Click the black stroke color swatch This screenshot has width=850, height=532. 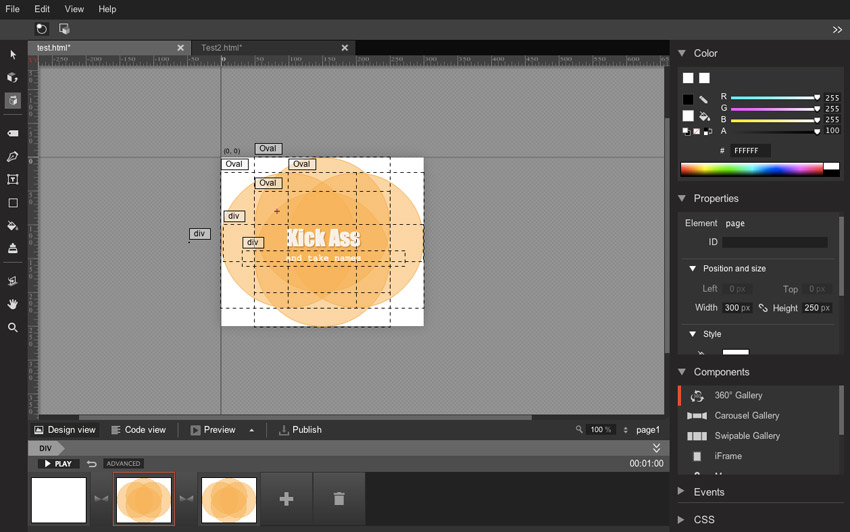point(688,100)
